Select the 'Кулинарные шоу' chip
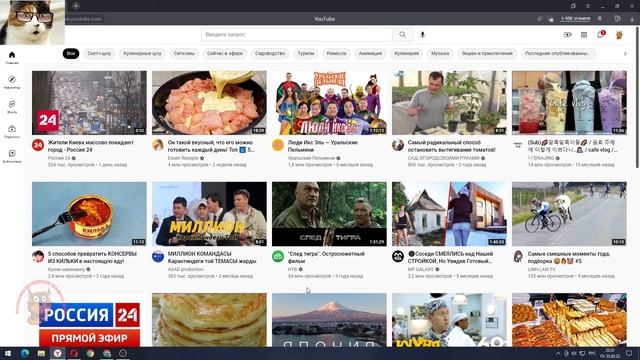Viewport: 640px width, 360px height. (x=142, y=53)
